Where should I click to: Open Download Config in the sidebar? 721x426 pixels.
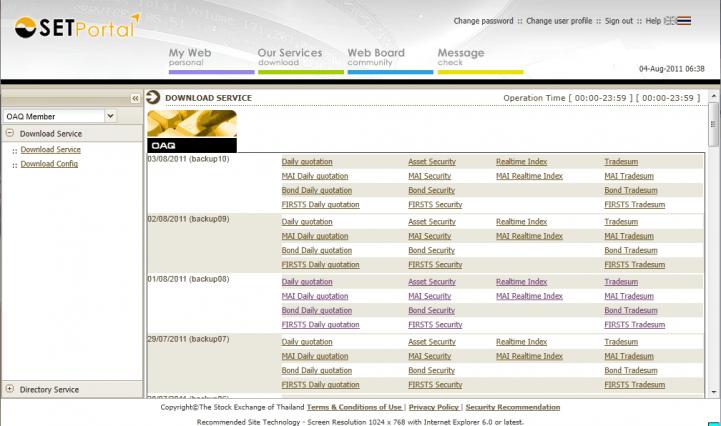coord(49,164)
